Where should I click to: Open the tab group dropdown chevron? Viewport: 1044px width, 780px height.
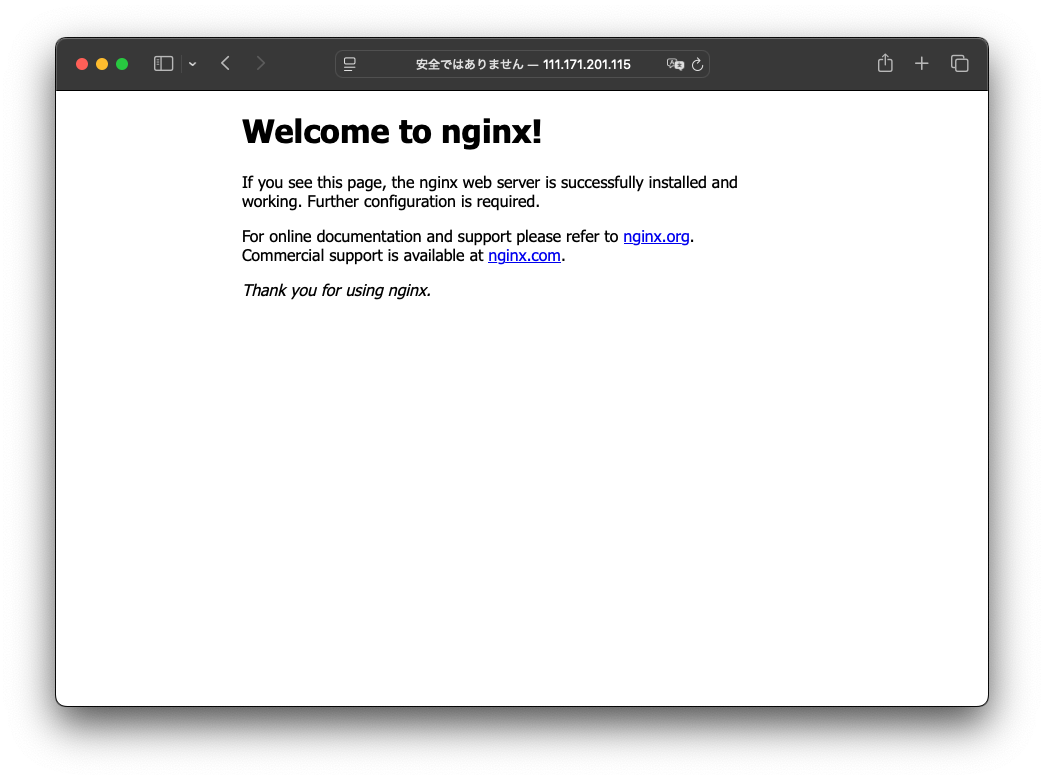click(192, 63)
